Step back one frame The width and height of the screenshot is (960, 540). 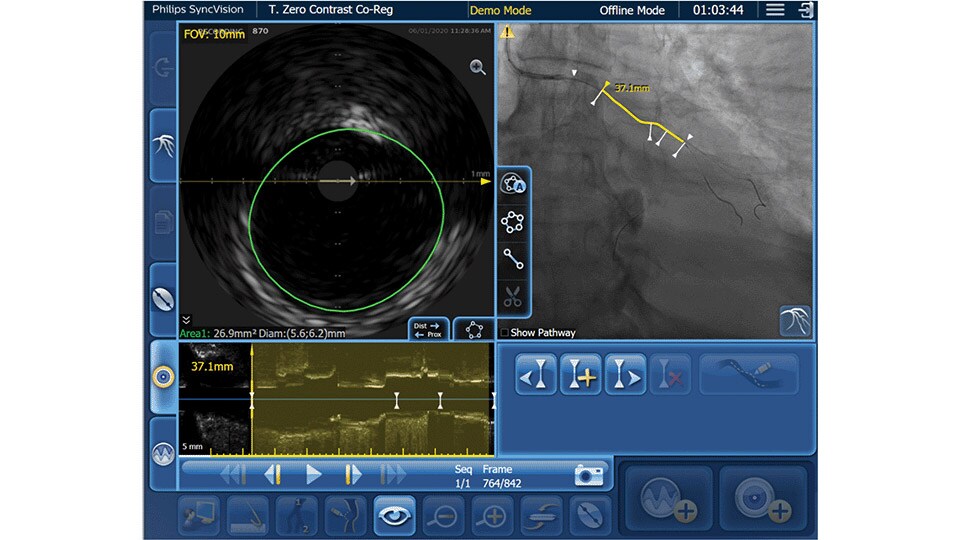(x=272, y=474)
